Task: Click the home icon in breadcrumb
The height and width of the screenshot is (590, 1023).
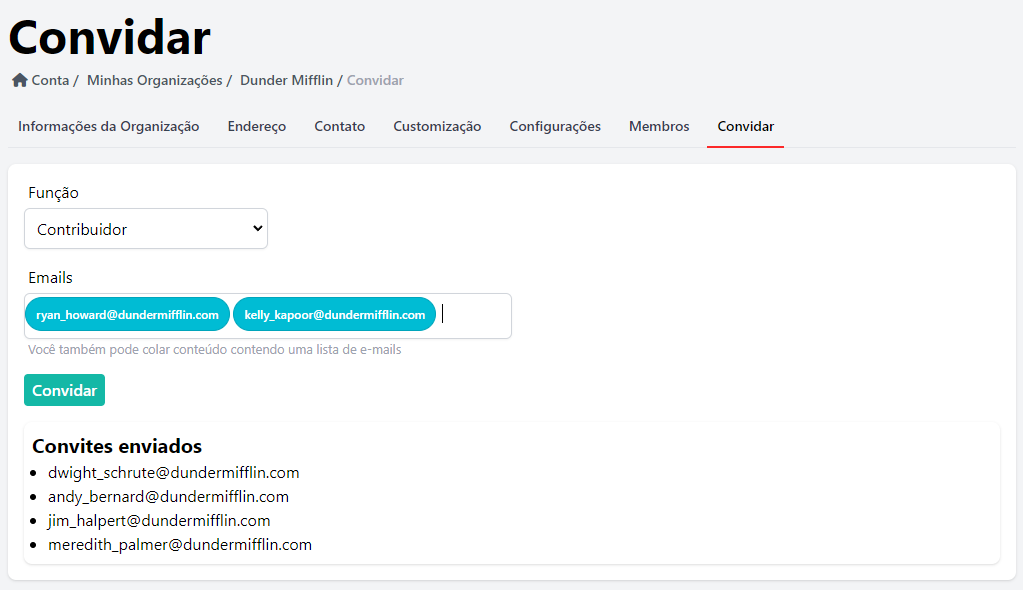Action: 20,80
